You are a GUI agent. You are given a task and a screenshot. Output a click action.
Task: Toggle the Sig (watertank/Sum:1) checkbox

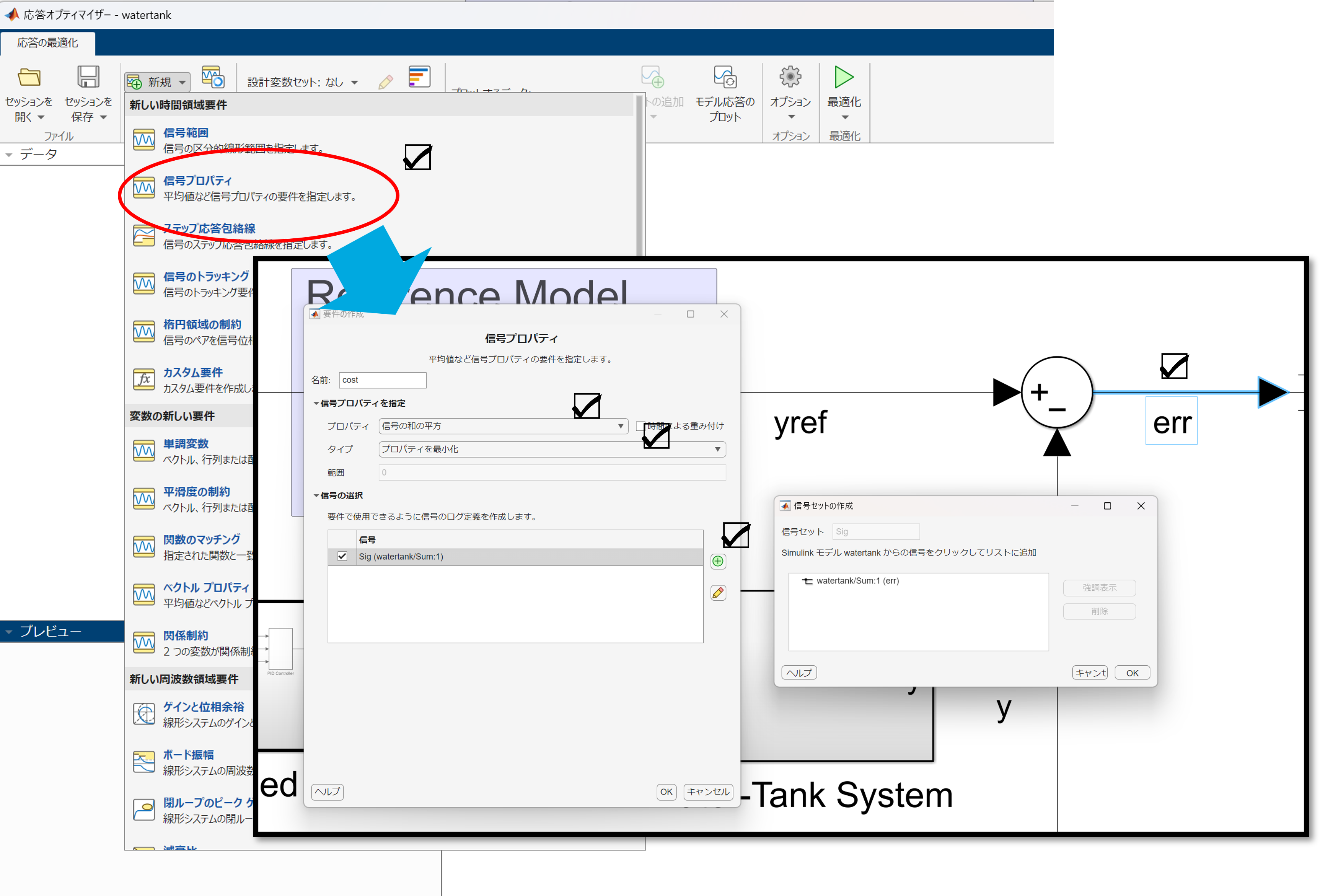coord(342,556)
